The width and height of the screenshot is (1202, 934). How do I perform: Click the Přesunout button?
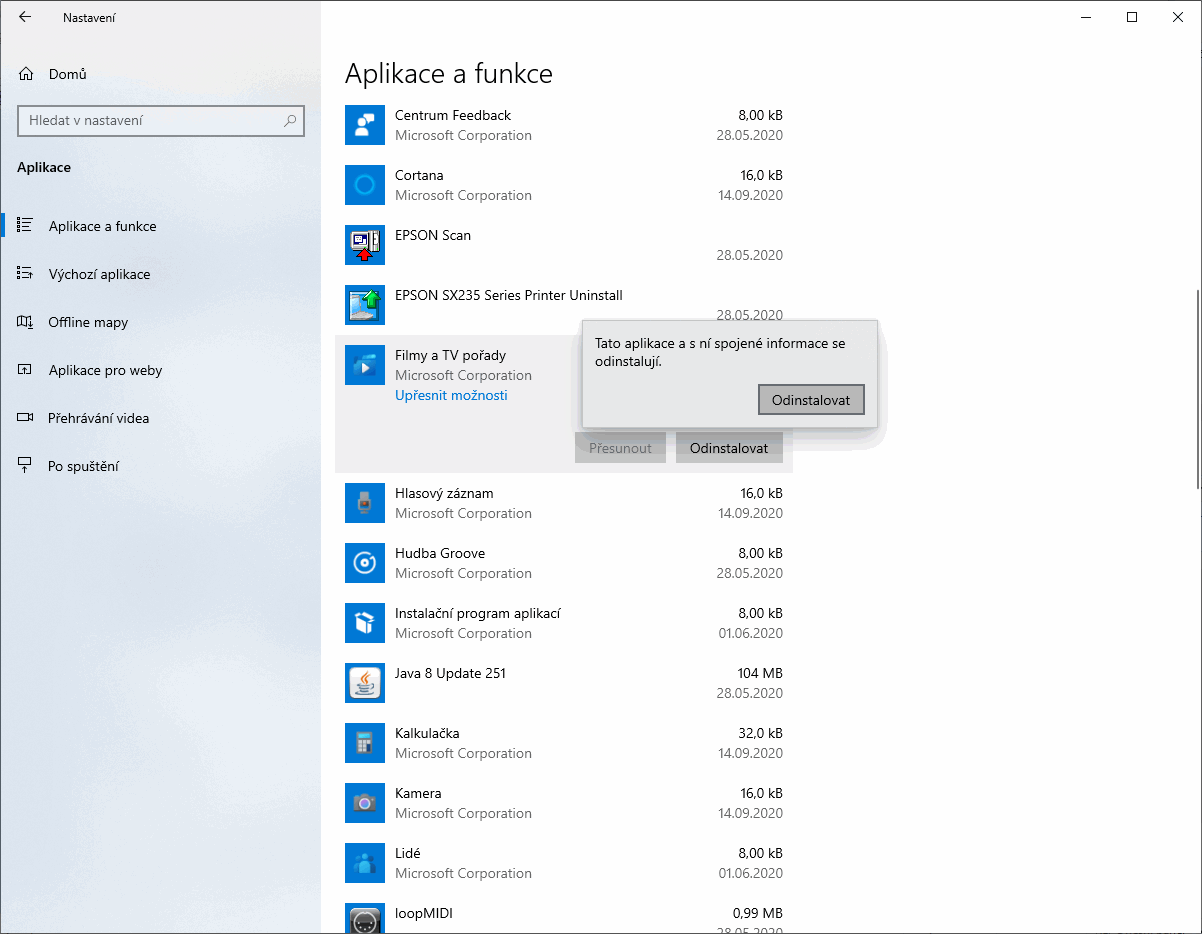pos(620,448)
